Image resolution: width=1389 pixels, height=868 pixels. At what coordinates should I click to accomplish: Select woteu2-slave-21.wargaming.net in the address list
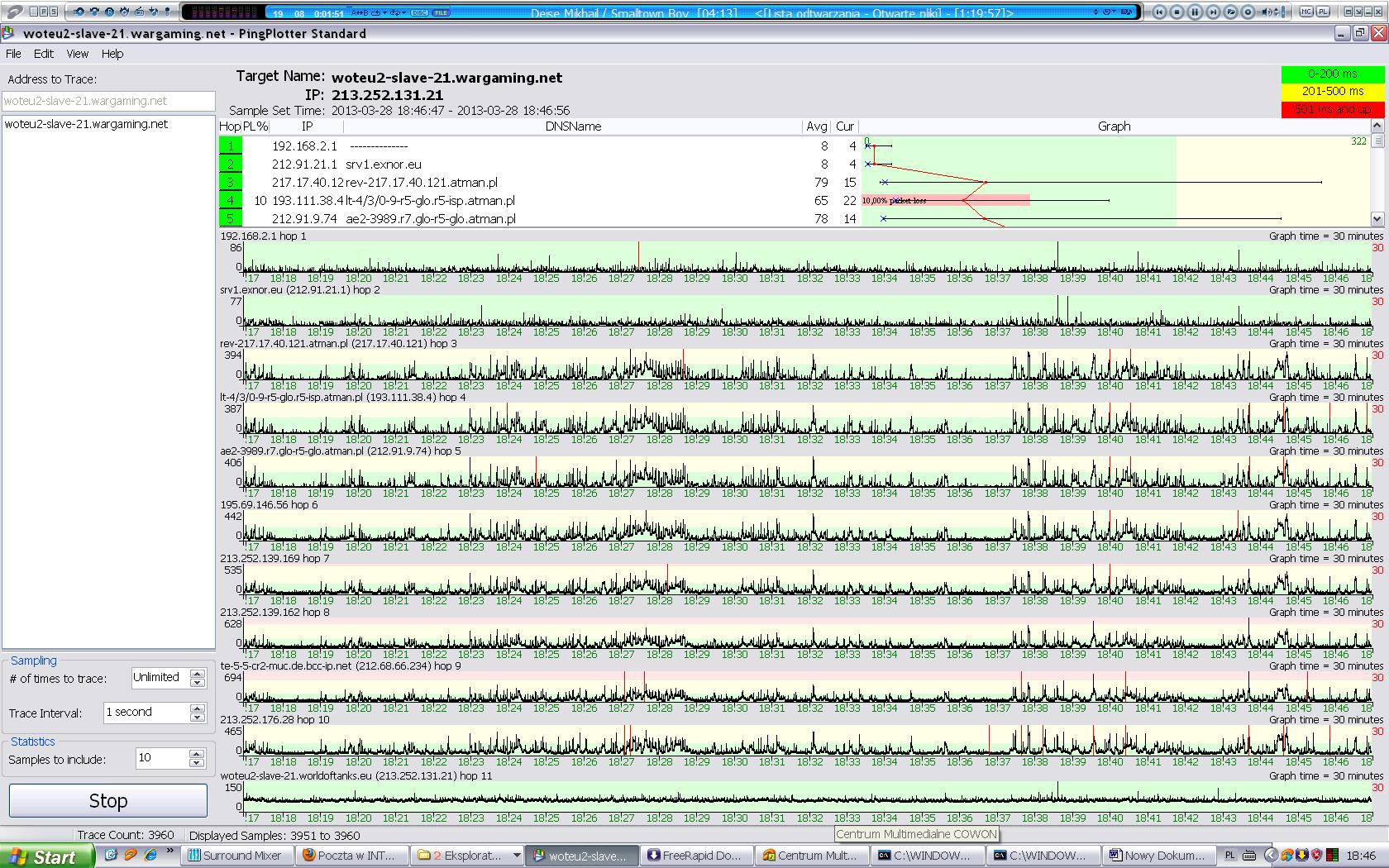86,124
